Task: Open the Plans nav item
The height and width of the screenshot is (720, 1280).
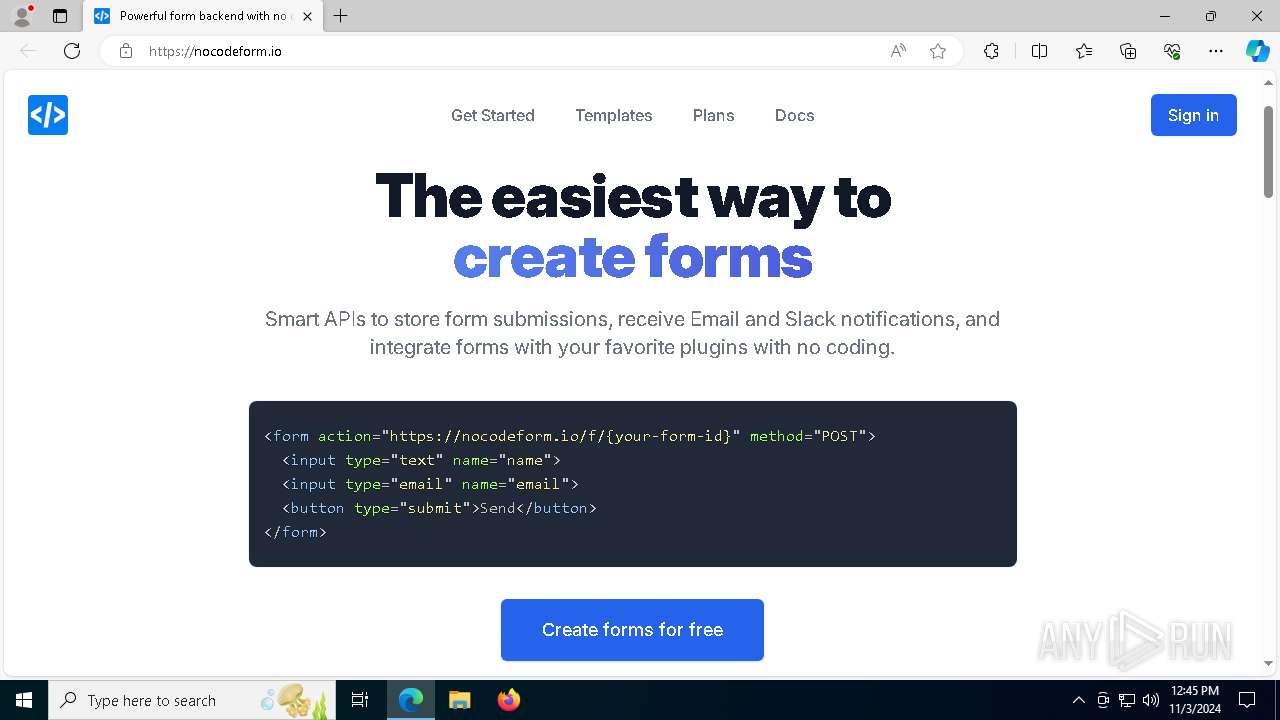Action: click(x=714, y=115)
